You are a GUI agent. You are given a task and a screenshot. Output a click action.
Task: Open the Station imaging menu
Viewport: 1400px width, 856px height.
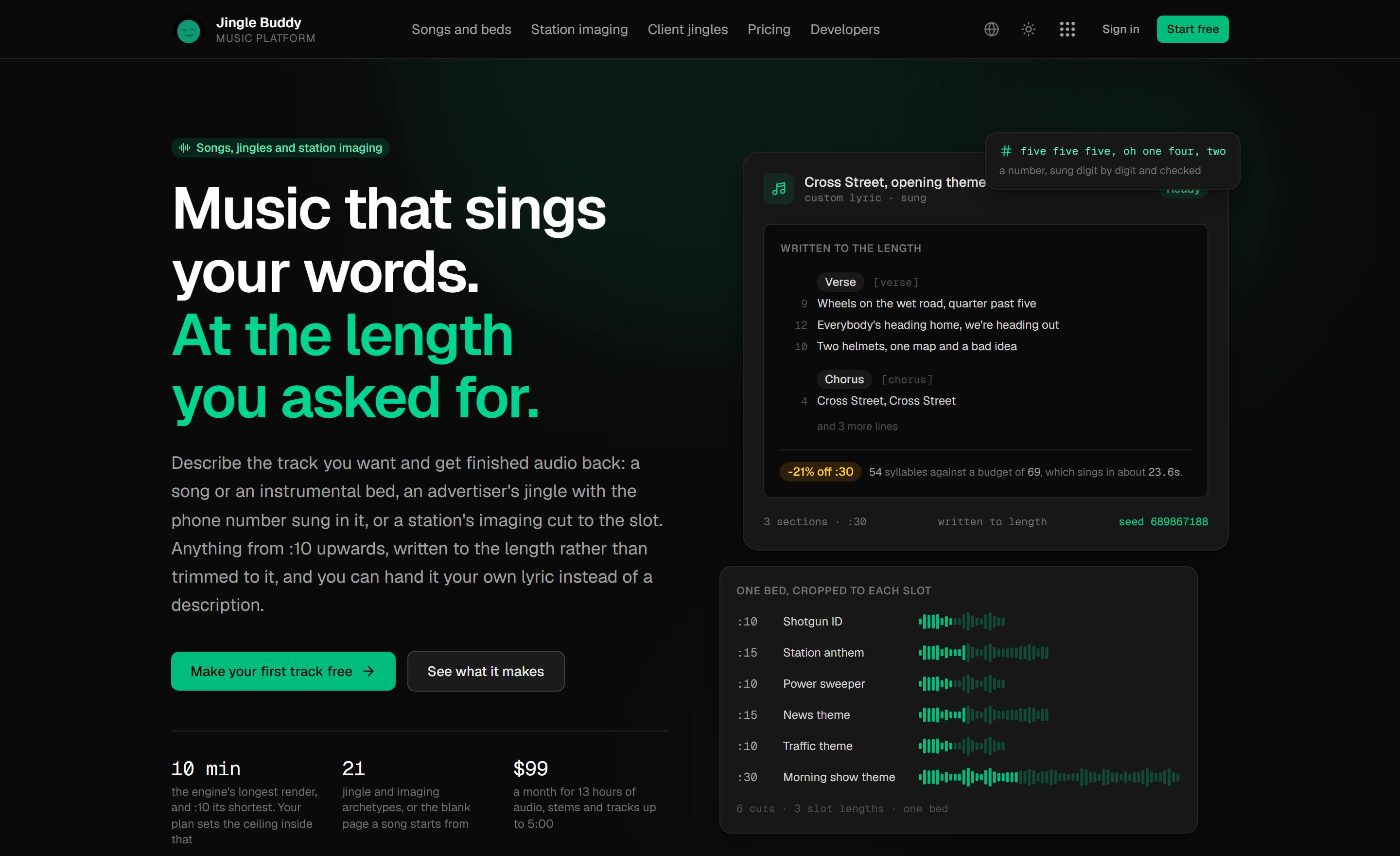[579, 29]
